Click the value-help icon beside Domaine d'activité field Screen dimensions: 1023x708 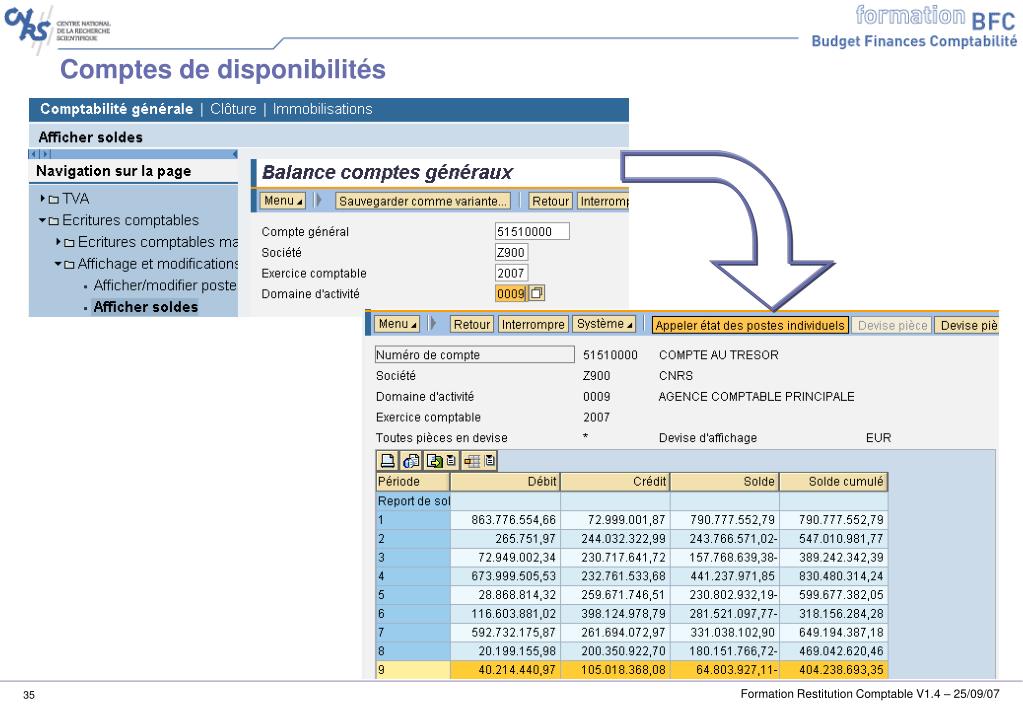(536, 294)
